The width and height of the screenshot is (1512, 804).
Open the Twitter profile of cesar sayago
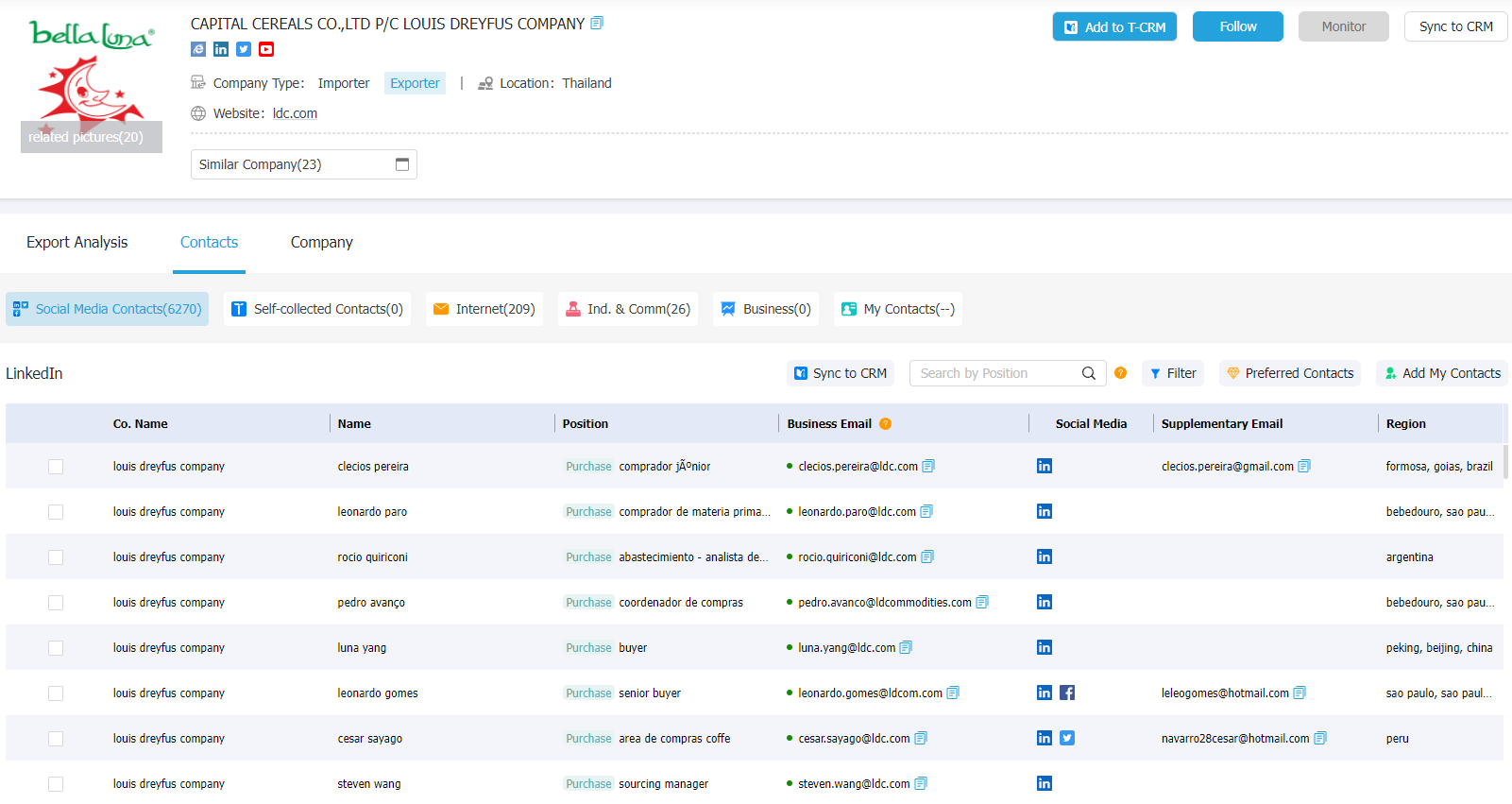[x=1067, y=738]
